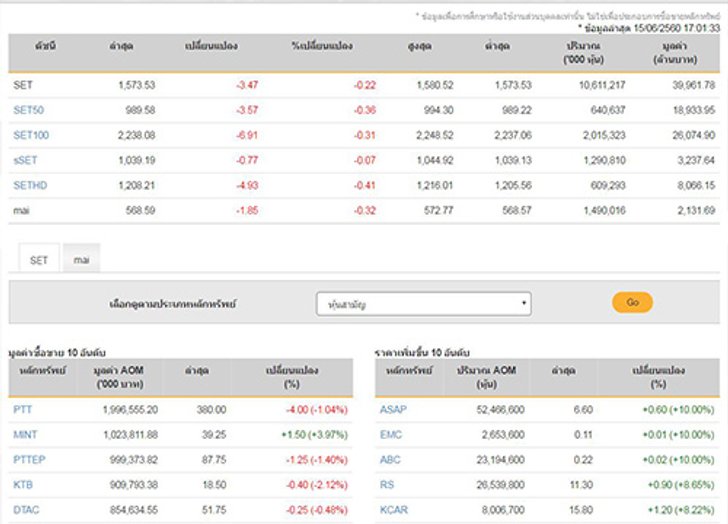Open the PTTEP stock link

[29, 459]
